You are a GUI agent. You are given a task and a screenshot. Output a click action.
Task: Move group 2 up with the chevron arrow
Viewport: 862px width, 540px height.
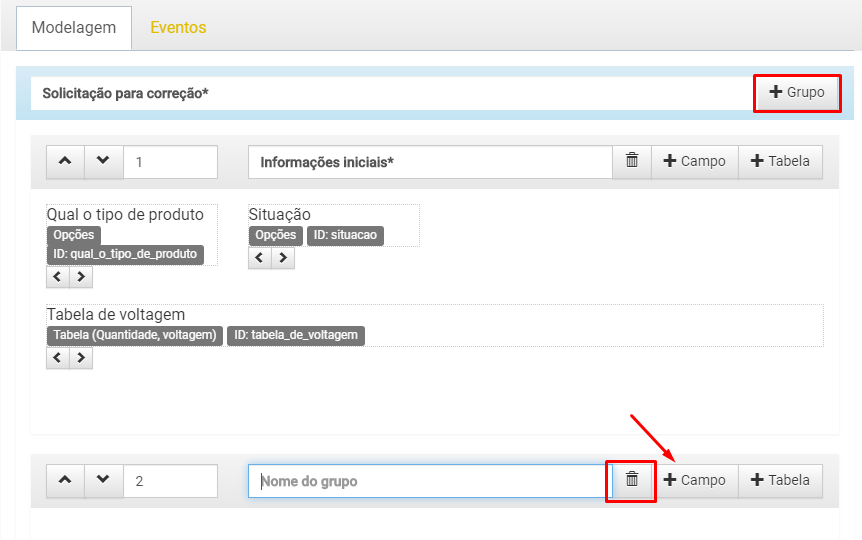click(x=65, y=481)
